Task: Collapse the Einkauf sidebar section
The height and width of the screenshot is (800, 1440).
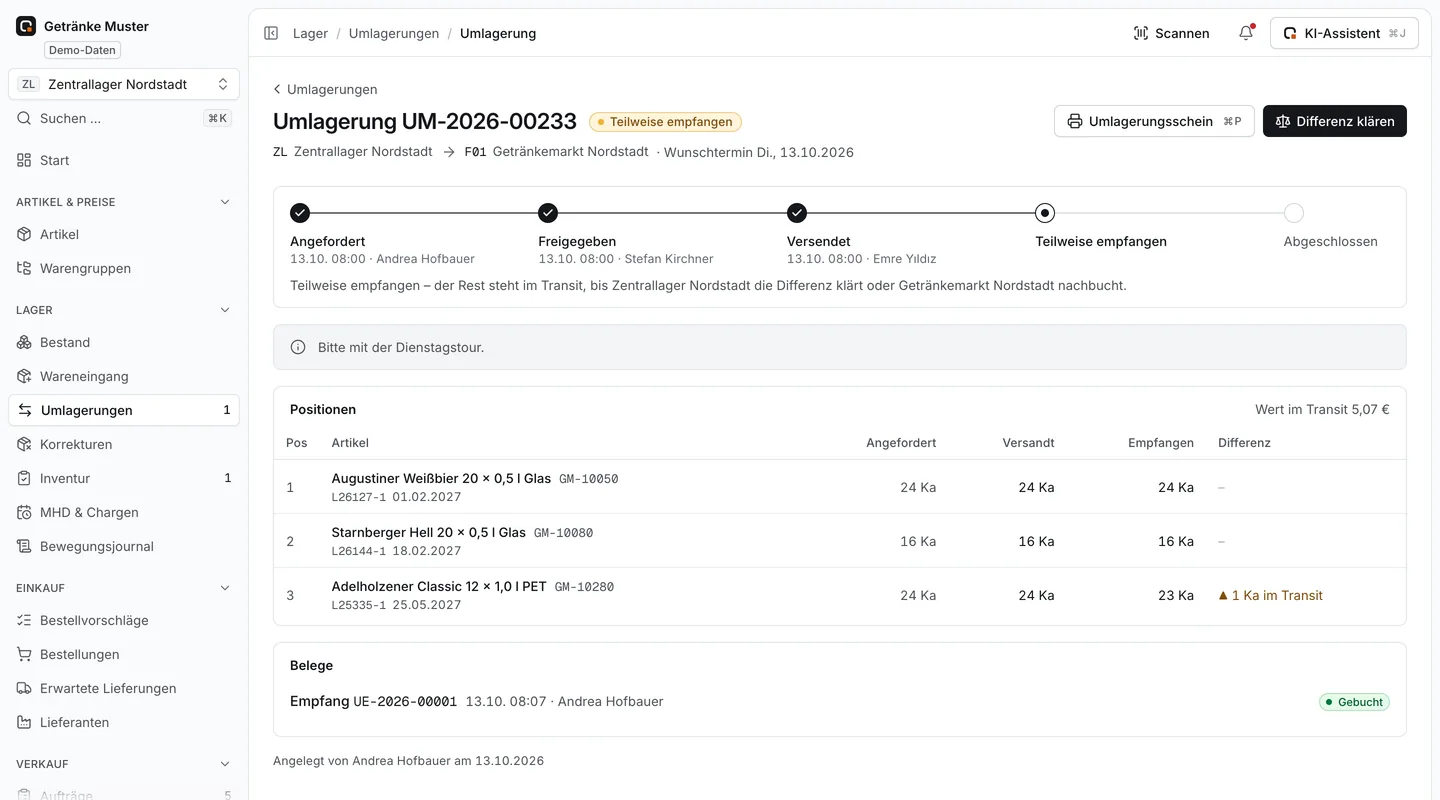Action: pyautogui.click(x=225, y=588)
